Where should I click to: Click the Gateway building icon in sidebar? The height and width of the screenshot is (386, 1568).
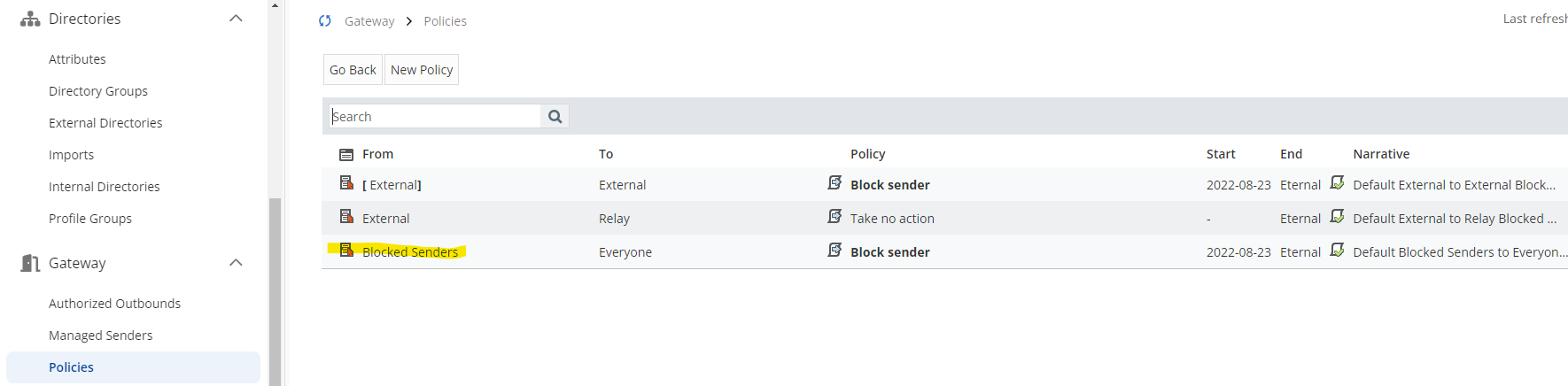tap(30, 263)
